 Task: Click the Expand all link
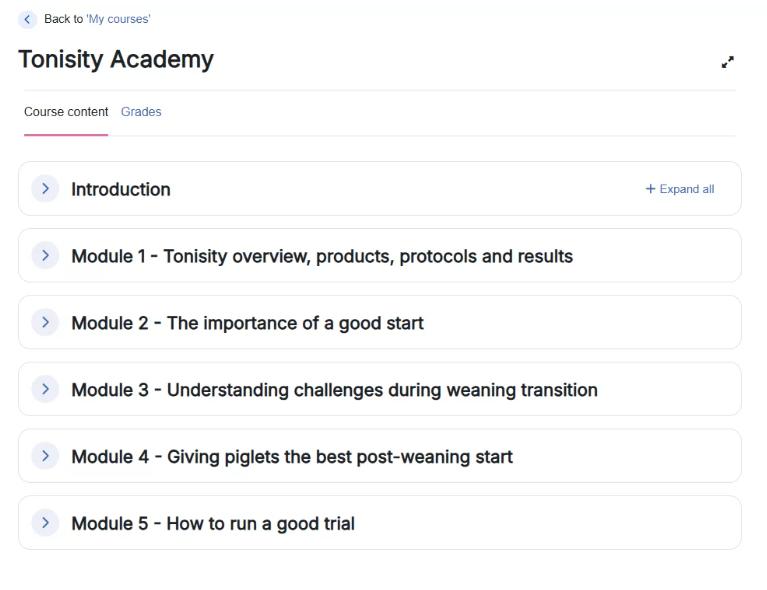tap(686, 189)
